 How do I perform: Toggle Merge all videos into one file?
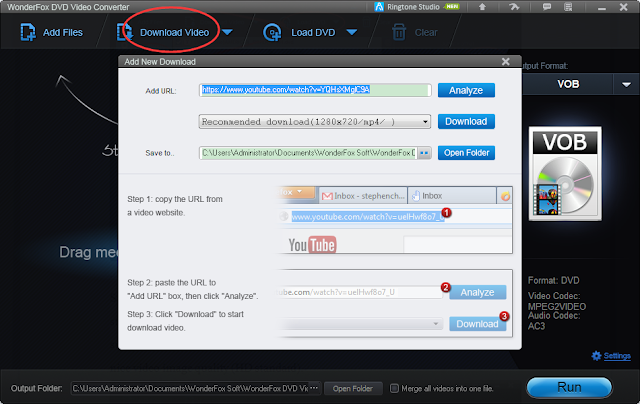click(x=394, y=388)
